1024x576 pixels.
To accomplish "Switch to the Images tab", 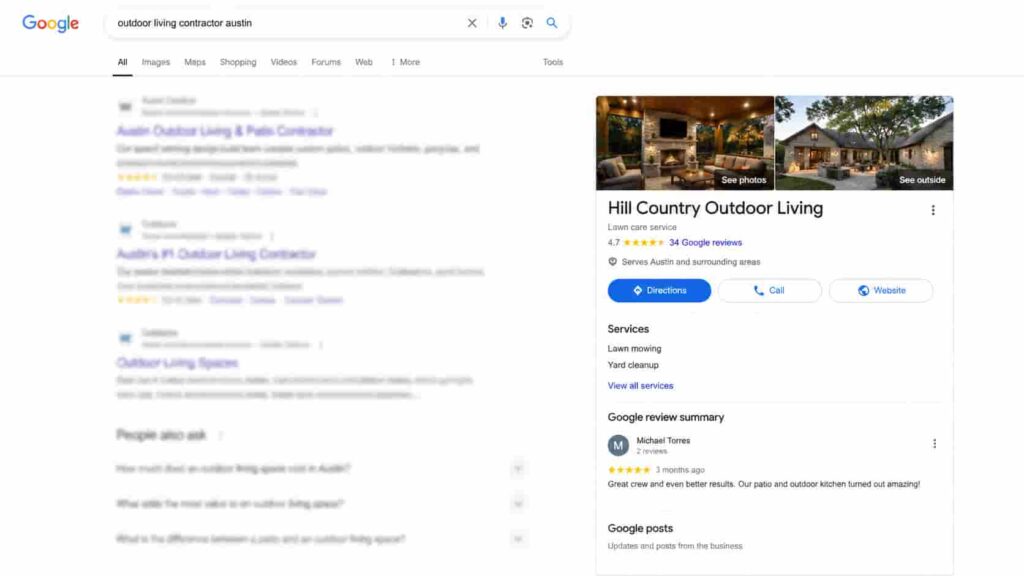I will 155,62.
